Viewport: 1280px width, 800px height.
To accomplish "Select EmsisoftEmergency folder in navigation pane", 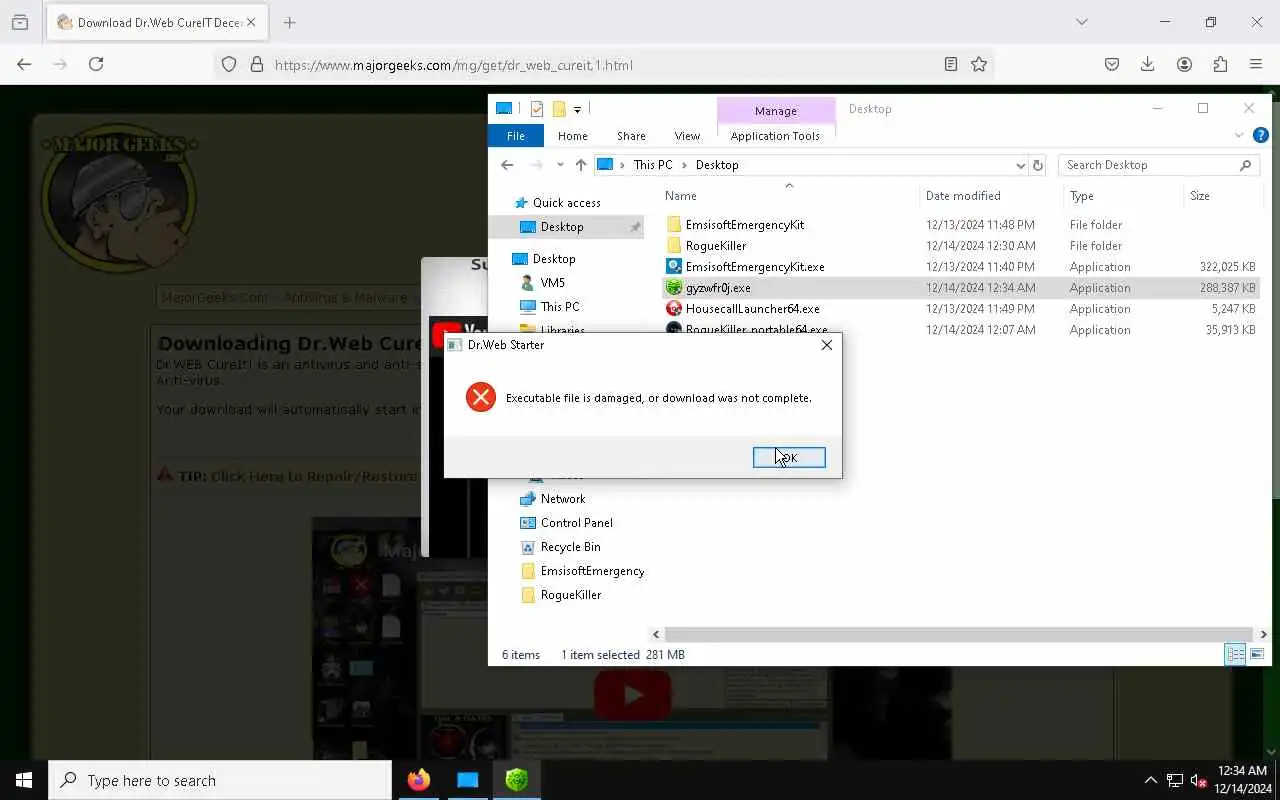I will pyautogui.click(x=592, y=571).
